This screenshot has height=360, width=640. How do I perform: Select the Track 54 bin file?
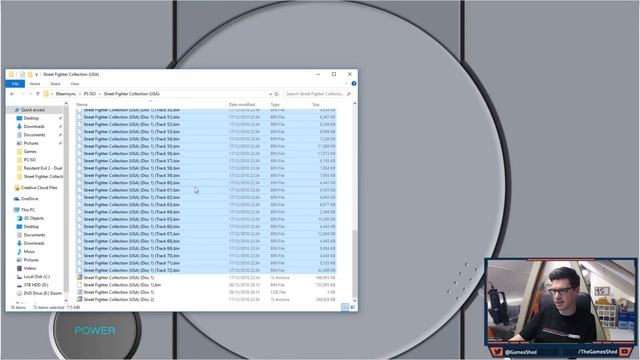[x=206, y=139]
